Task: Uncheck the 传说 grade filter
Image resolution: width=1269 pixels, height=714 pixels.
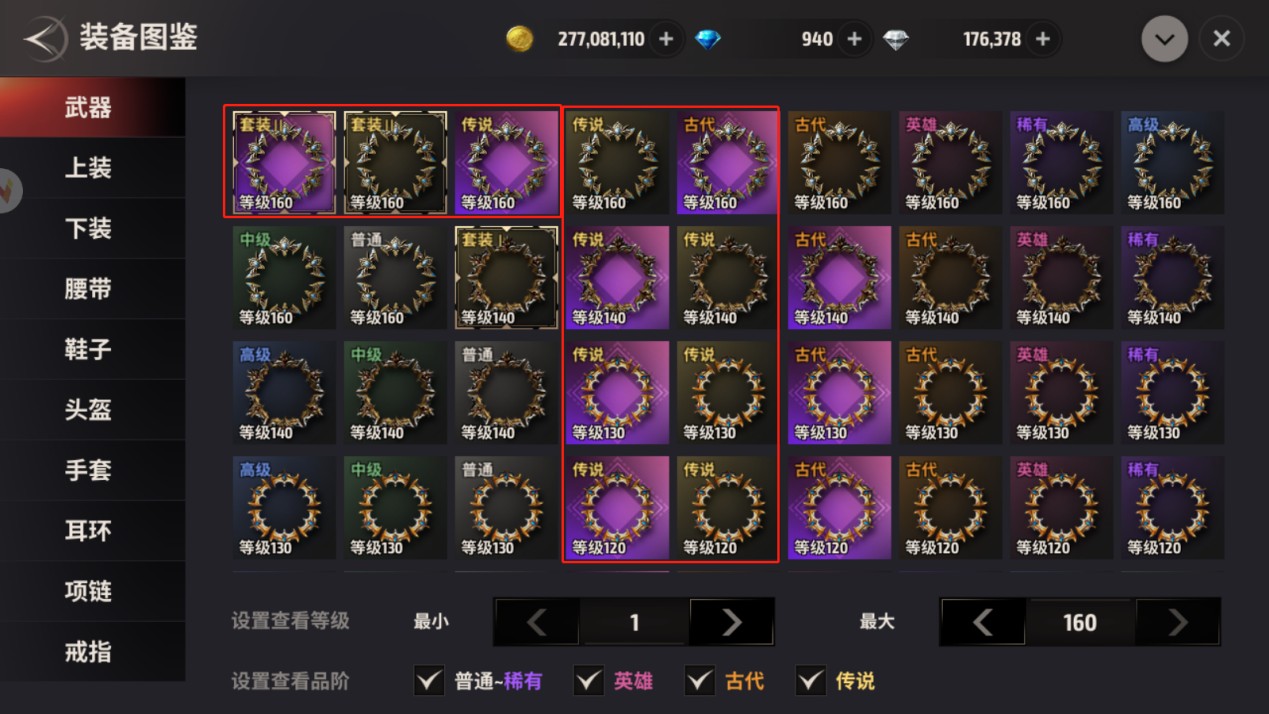Action: 811,681
